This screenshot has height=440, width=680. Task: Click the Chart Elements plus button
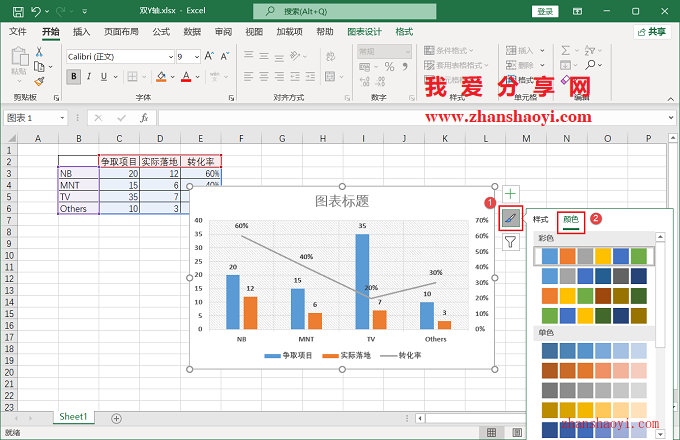click(510, 194)
